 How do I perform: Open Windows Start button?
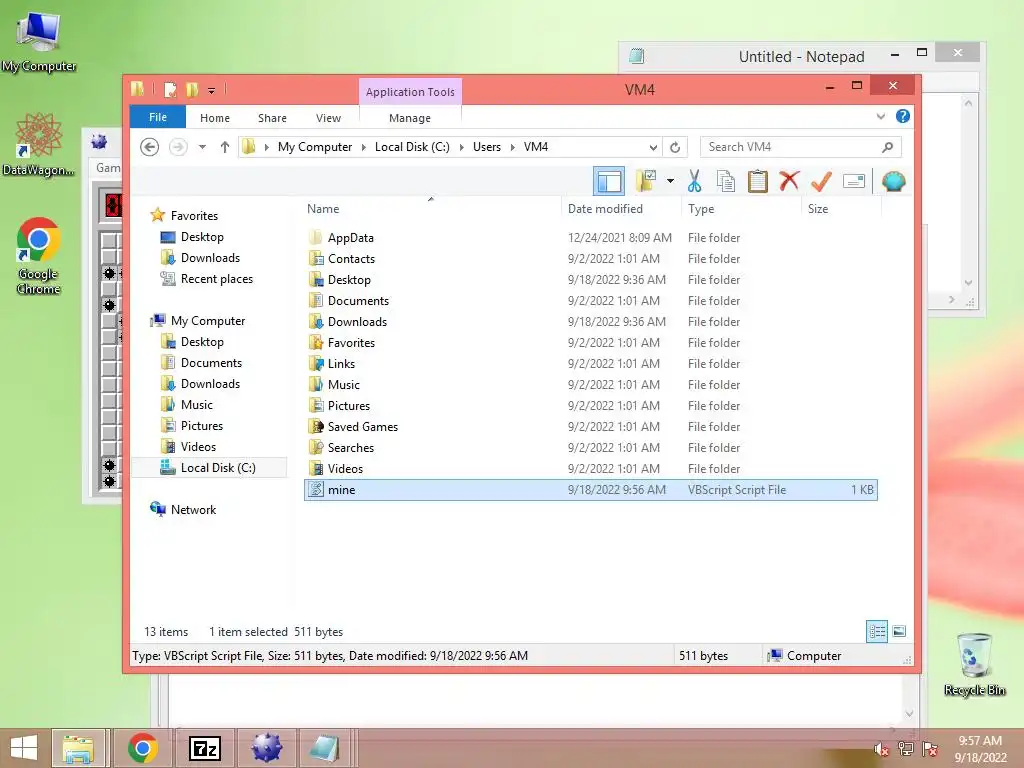tap(24, 748)
